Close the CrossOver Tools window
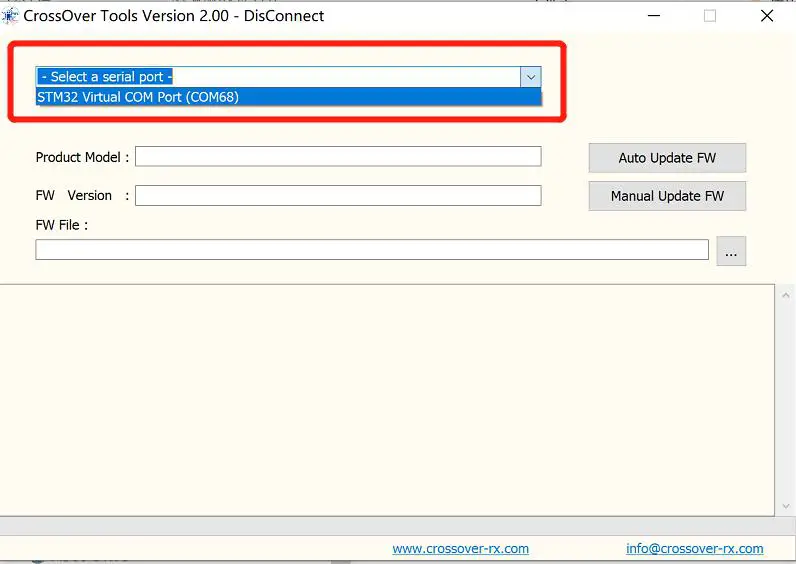 pos(767,16)
